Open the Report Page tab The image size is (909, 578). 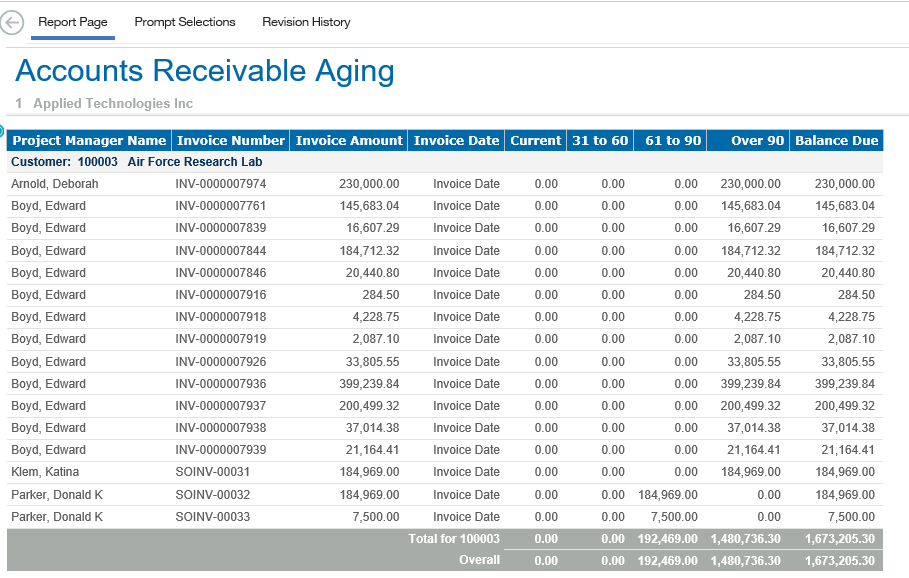point(73,22)
